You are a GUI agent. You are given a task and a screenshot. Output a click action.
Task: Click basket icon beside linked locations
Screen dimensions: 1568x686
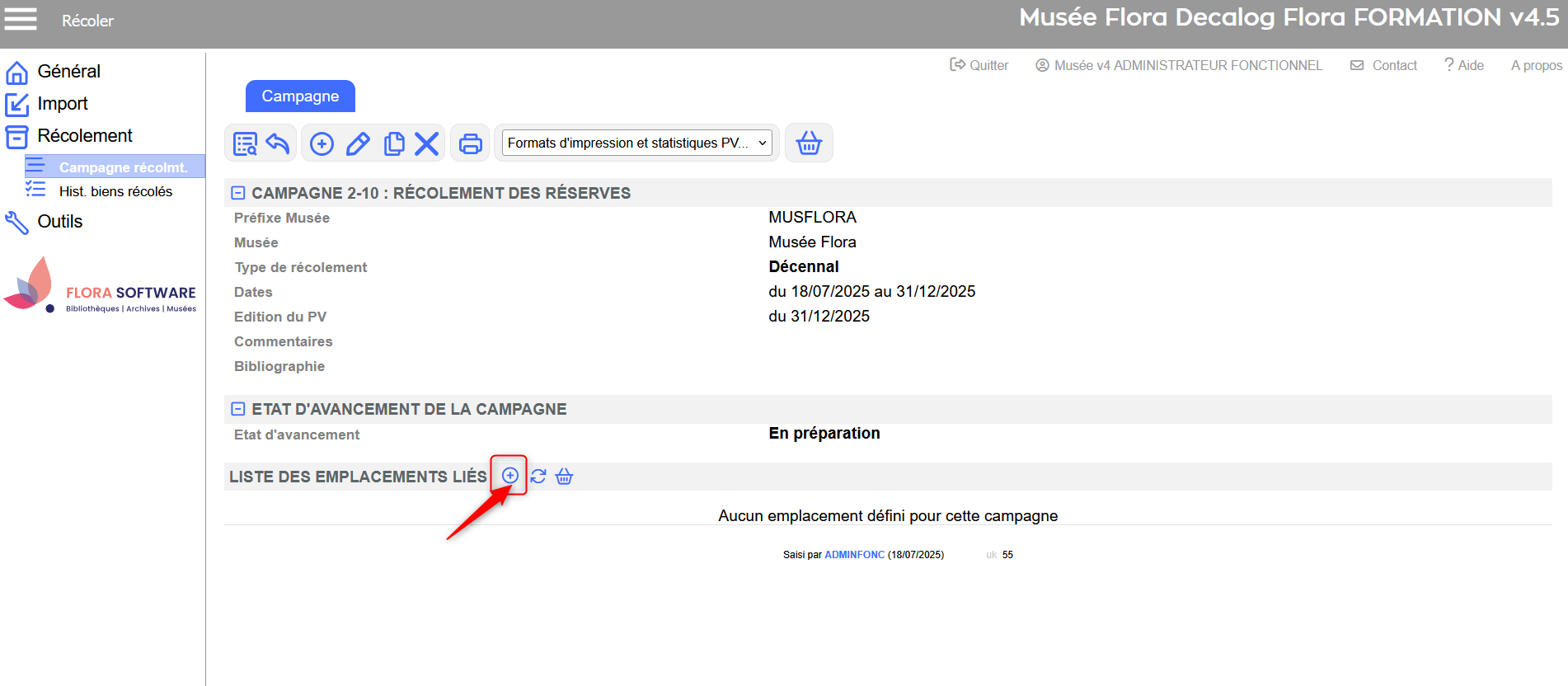point(564,476)
